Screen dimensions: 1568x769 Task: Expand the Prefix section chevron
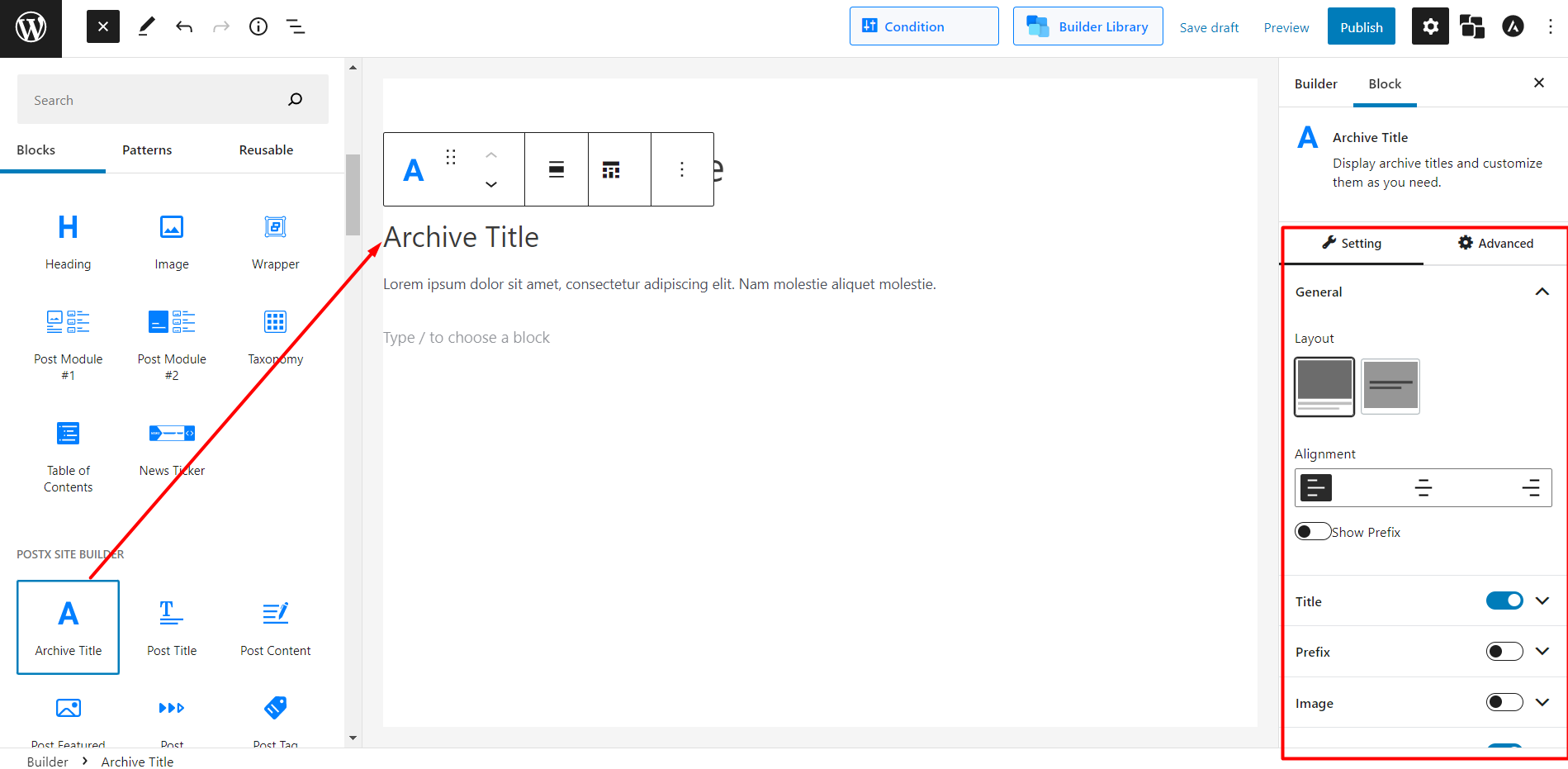[1542, 651]
